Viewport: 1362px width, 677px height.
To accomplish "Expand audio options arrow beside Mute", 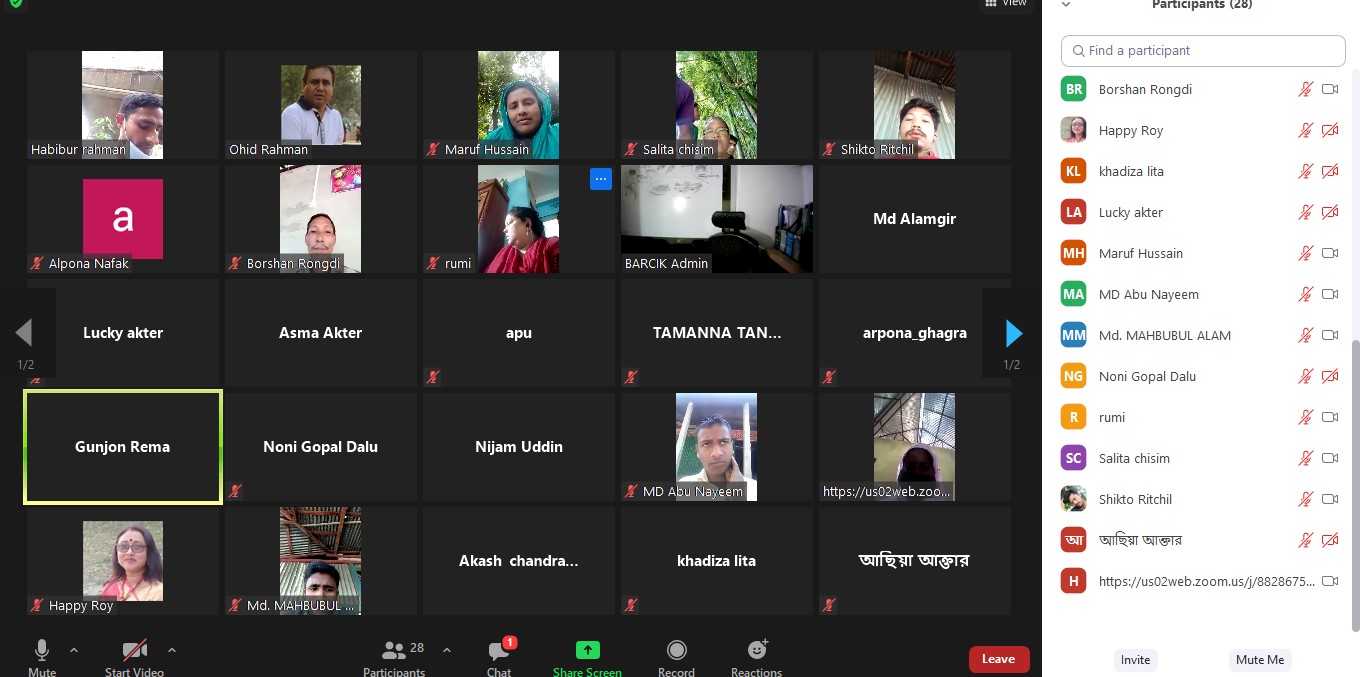I will pos(74,650).
